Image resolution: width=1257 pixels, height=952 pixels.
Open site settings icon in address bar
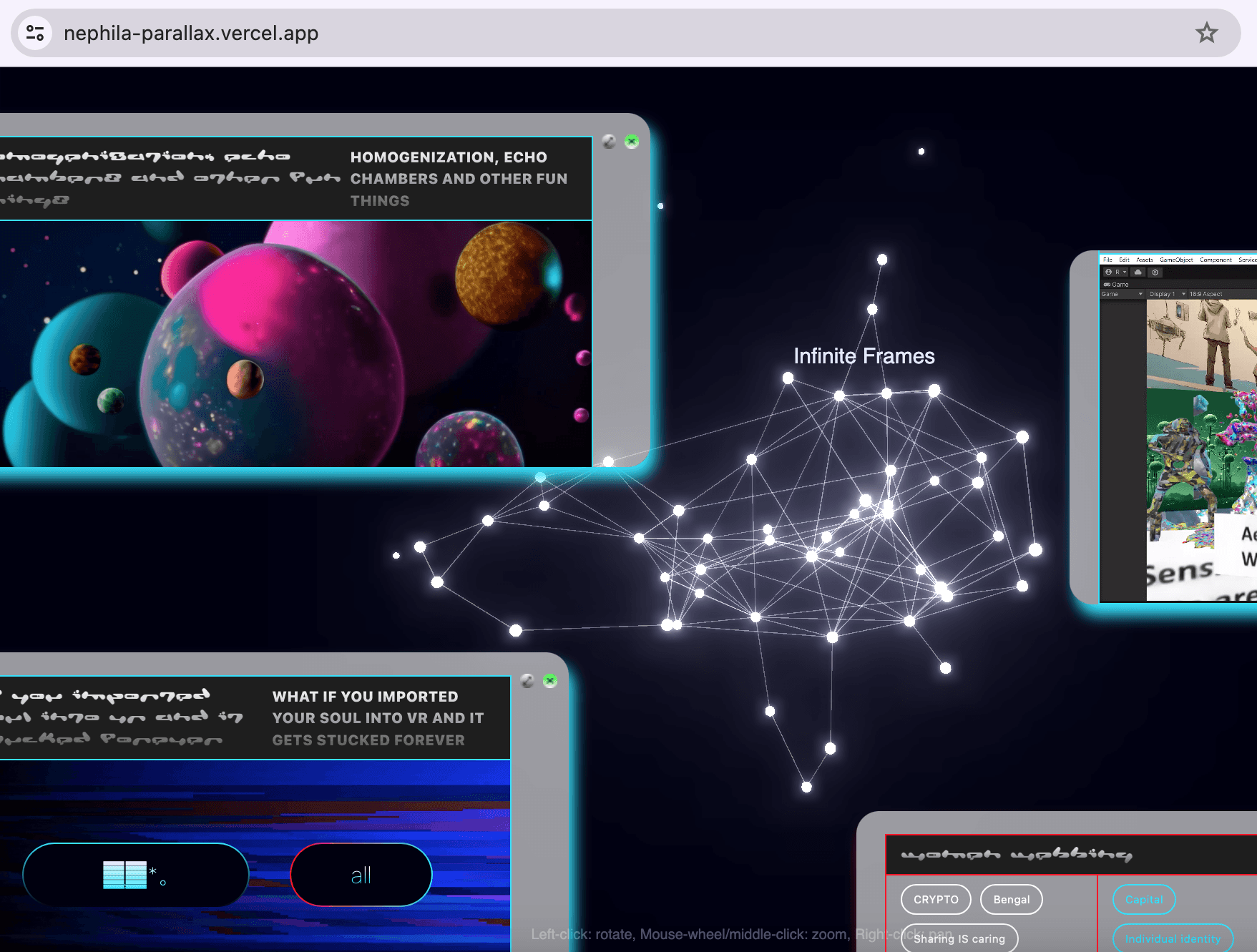[x=35, y=33]
